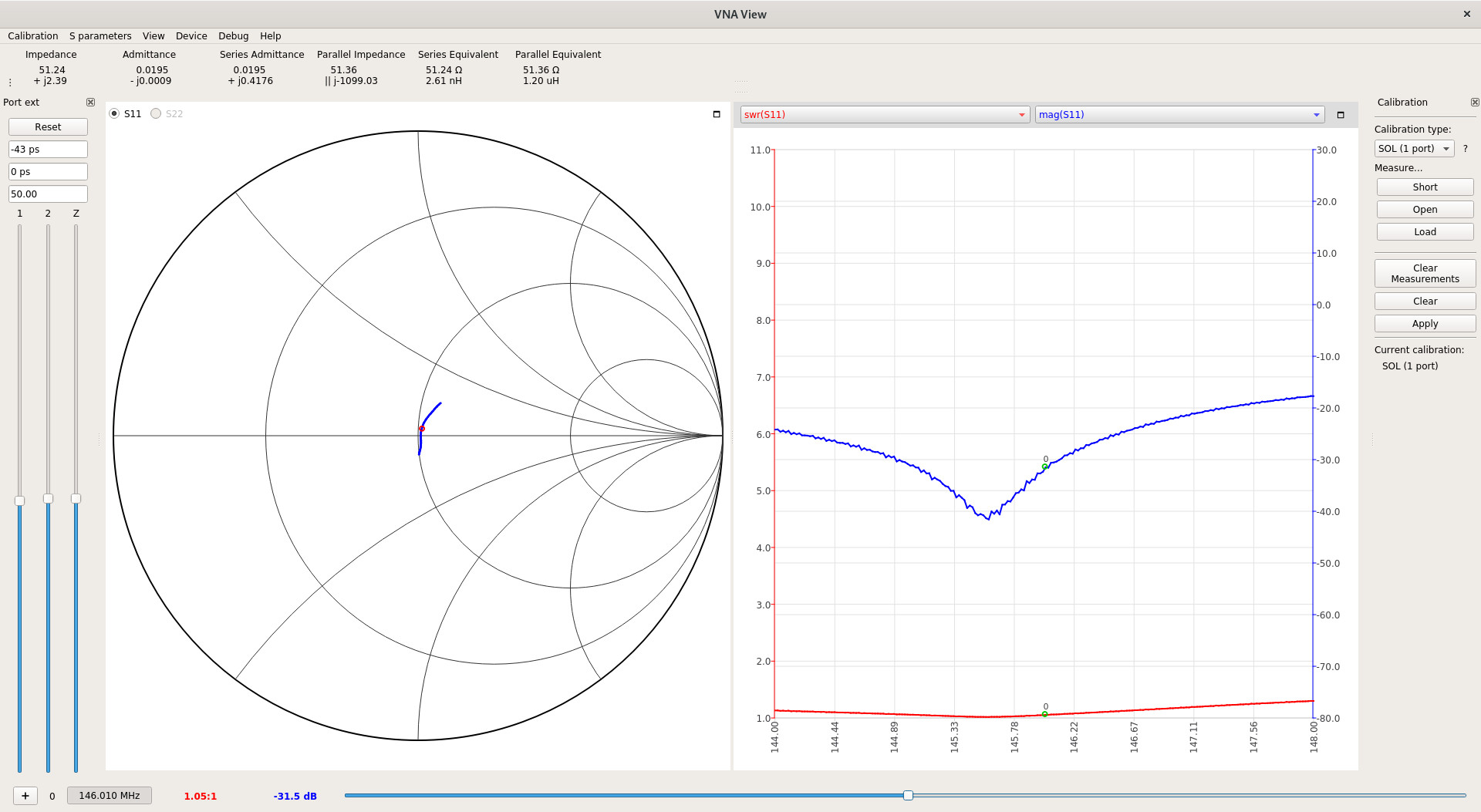Measure the Short standard
1481x812 pixels.
(1425, 187)
